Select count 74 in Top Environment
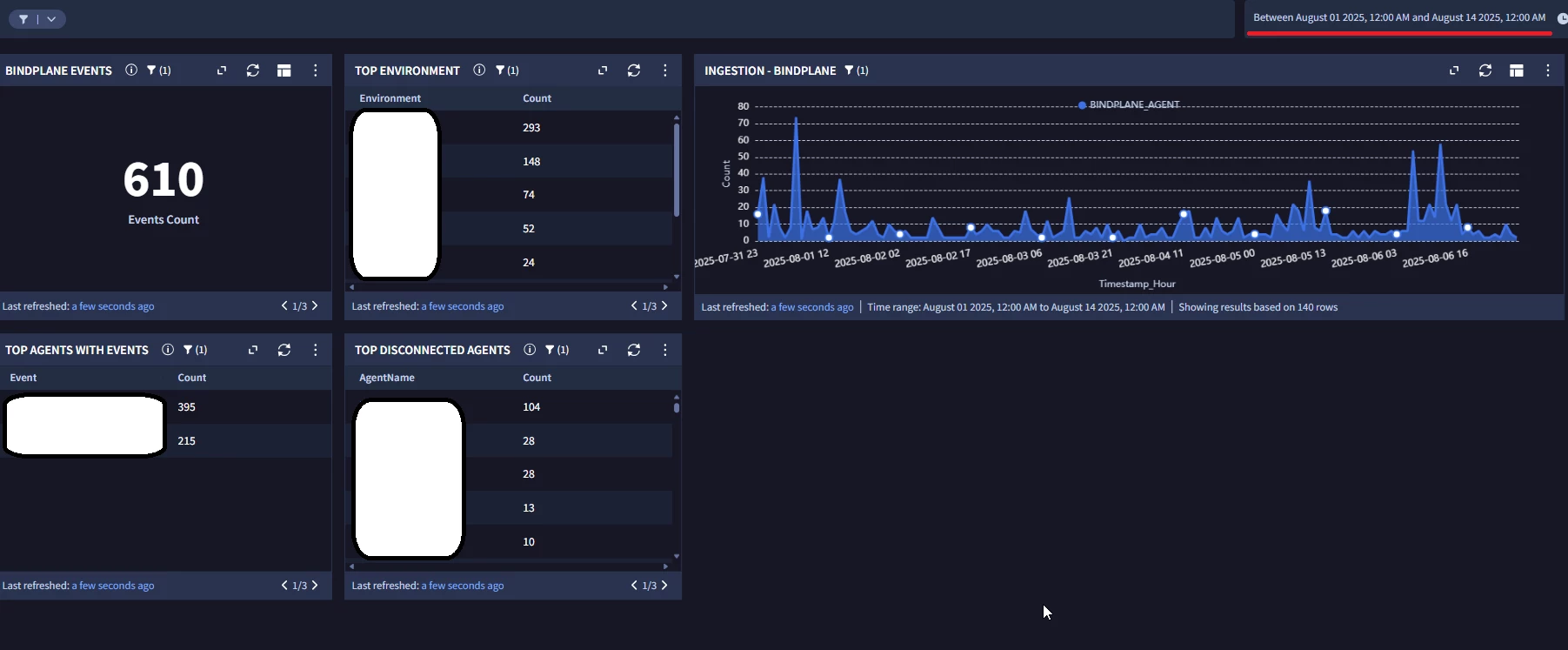 [x=529, y=195]
